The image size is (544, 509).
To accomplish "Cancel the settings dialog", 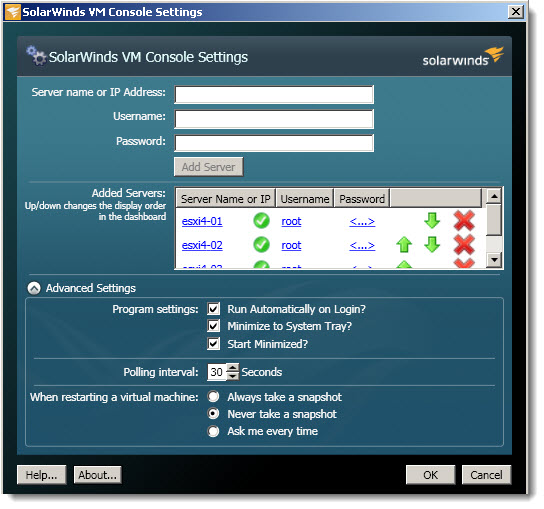I will [486, 475].
